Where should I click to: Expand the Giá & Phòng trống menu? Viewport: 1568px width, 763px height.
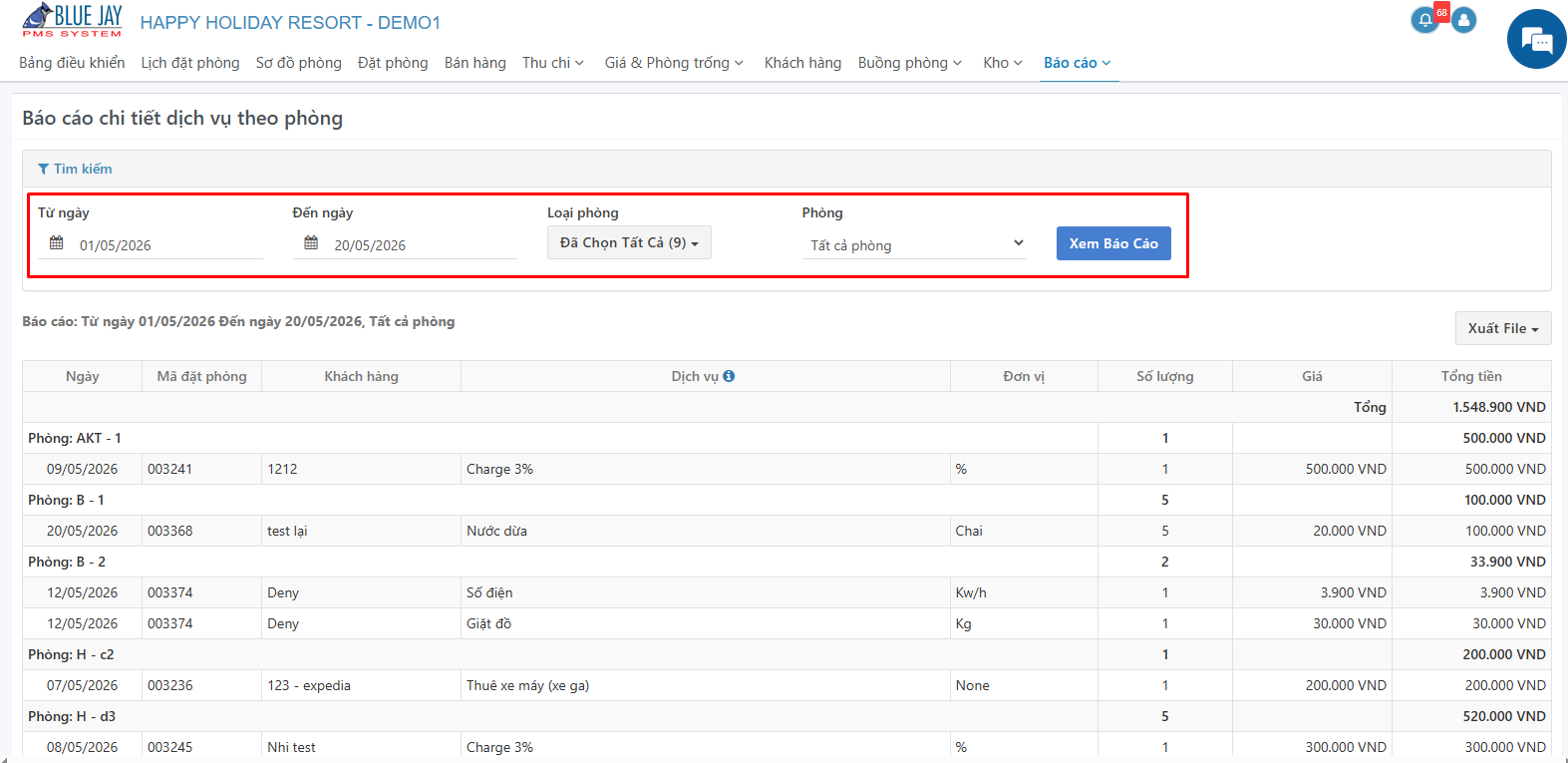click(674, 63)
